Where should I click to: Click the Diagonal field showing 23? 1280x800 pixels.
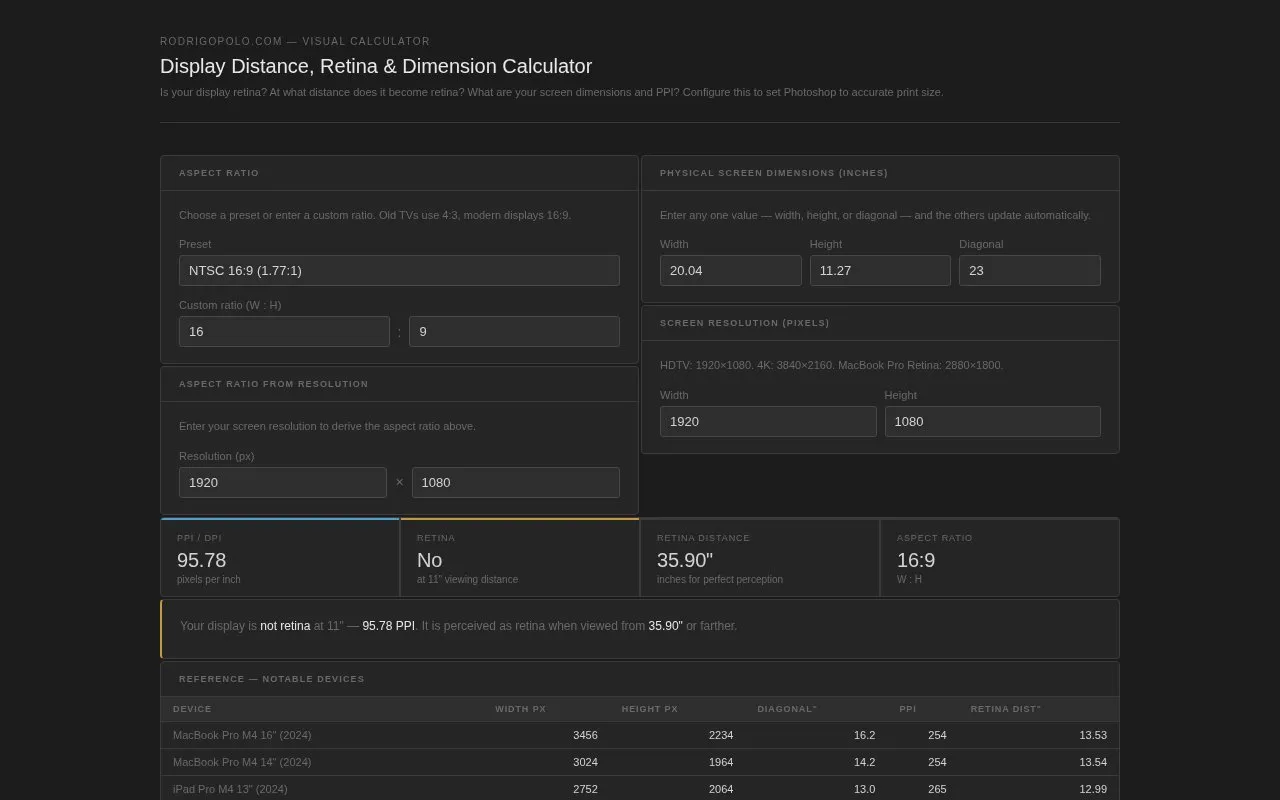tap(1030, 270)
